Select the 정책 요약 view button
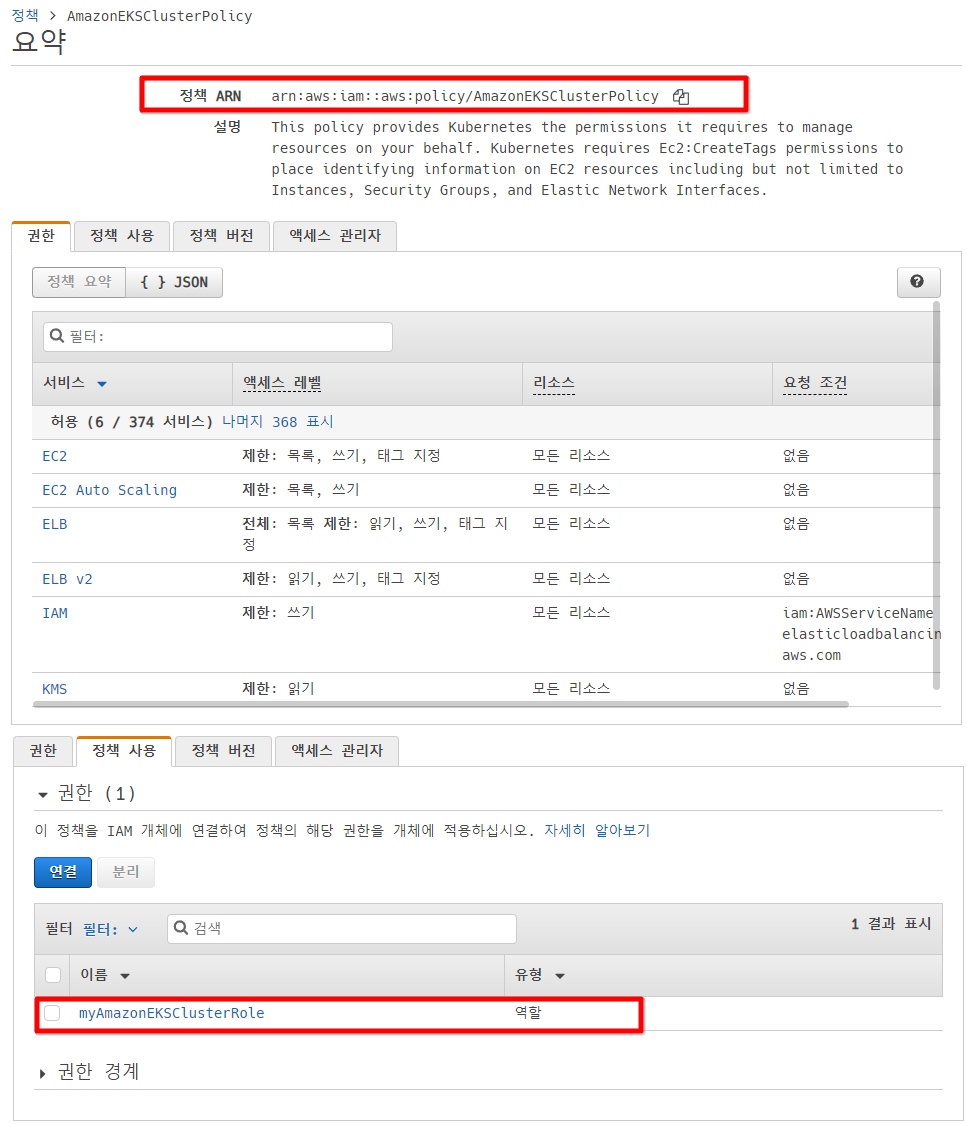This screenshot has height=1124, width=967. 79,282
